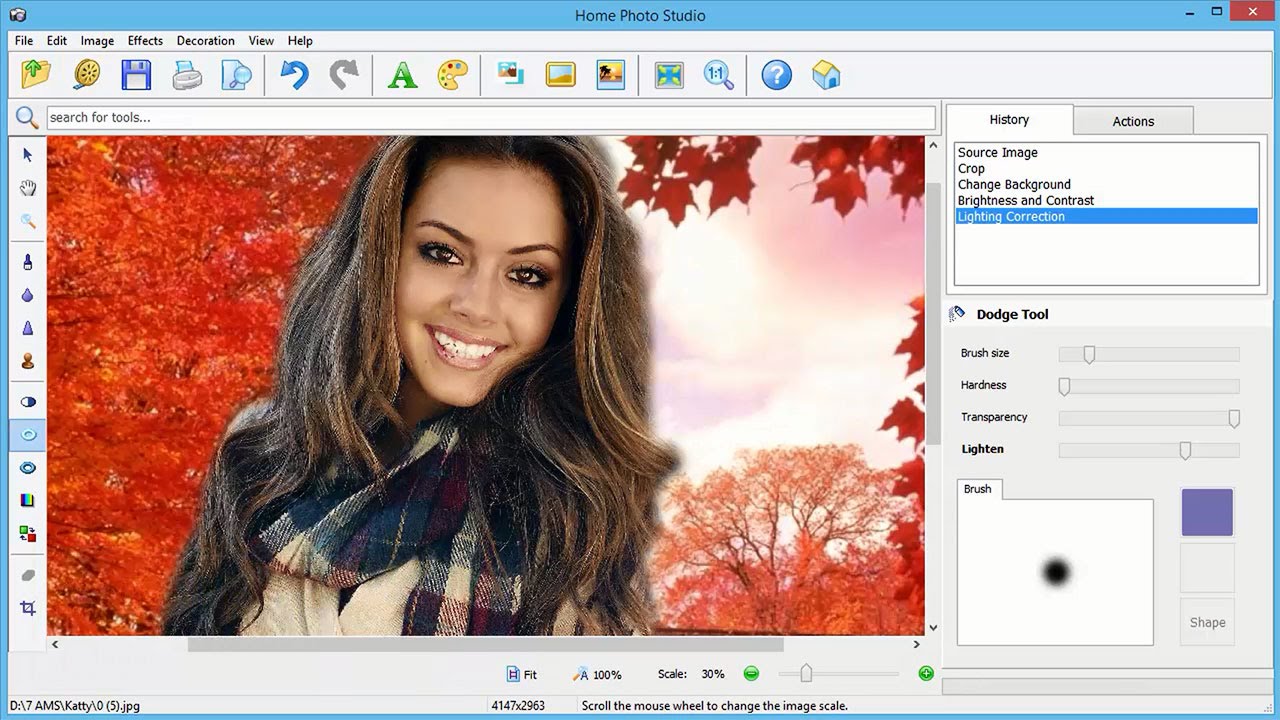Select the brush tool in left toolbar
This screenshot has height=720, width=1280.
pyautogui.click(x=28, y=262)
